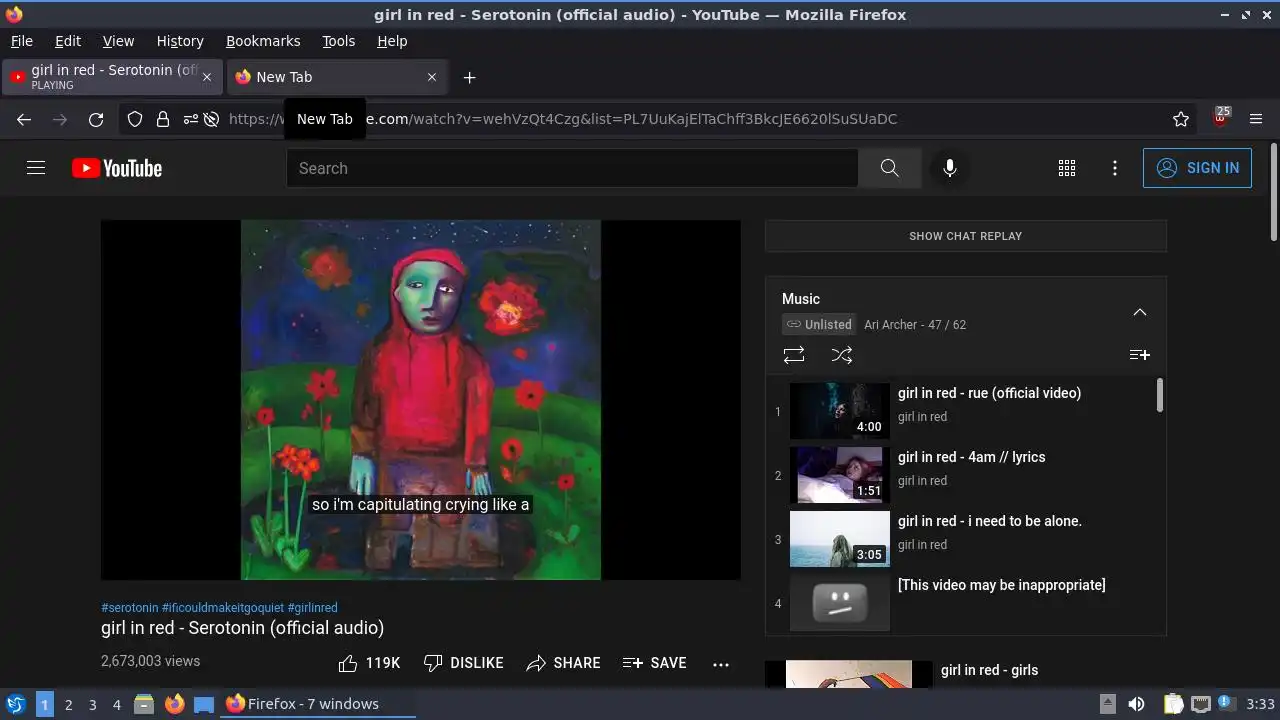This screenshot has width=1280, height=720.
Task: Open recommended video girl in red - girls
Action: (989, 670)
